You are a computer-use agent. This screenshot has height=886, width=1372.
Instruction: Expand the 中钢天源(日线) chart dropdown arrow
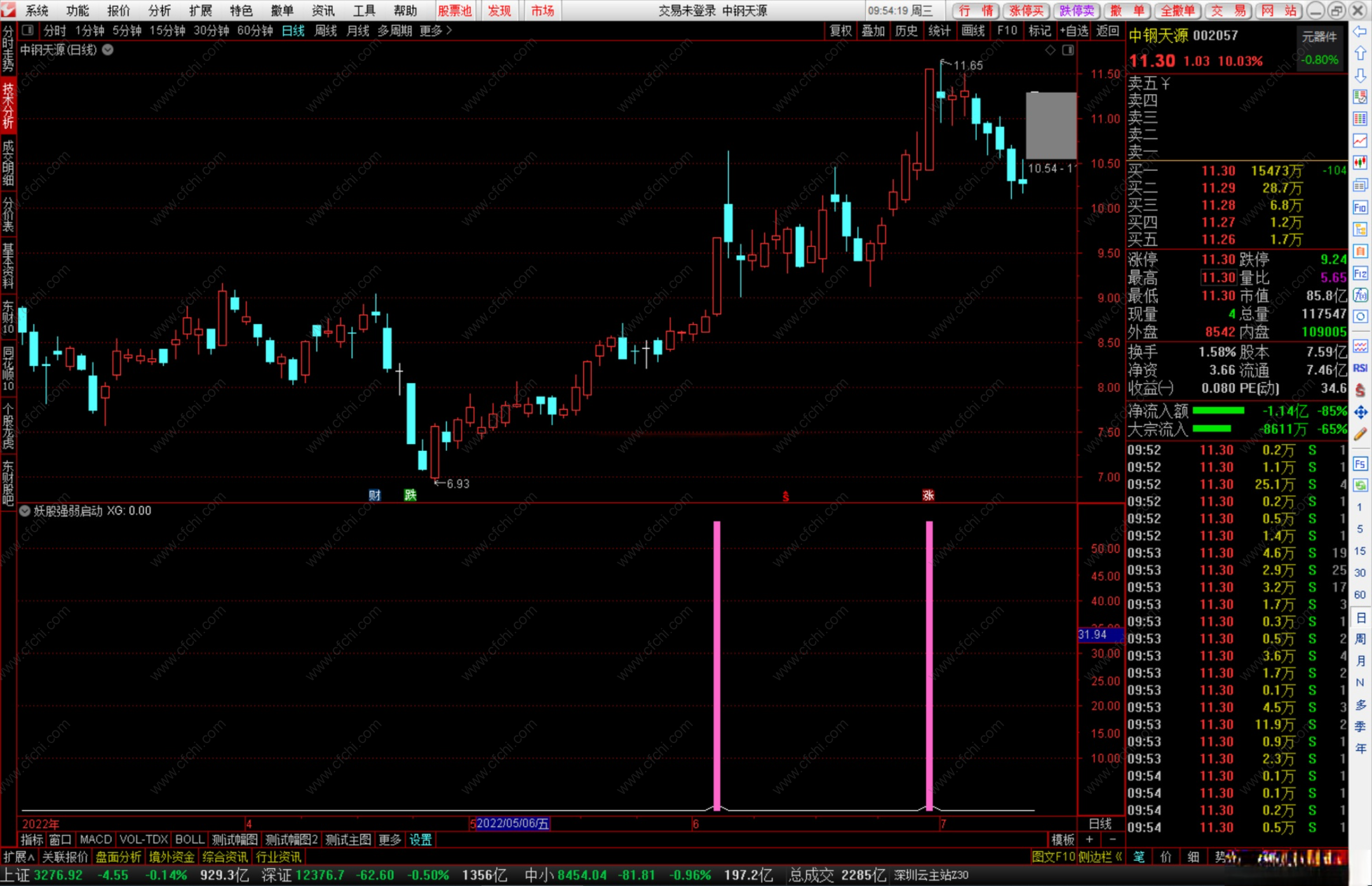click(108, 50)
